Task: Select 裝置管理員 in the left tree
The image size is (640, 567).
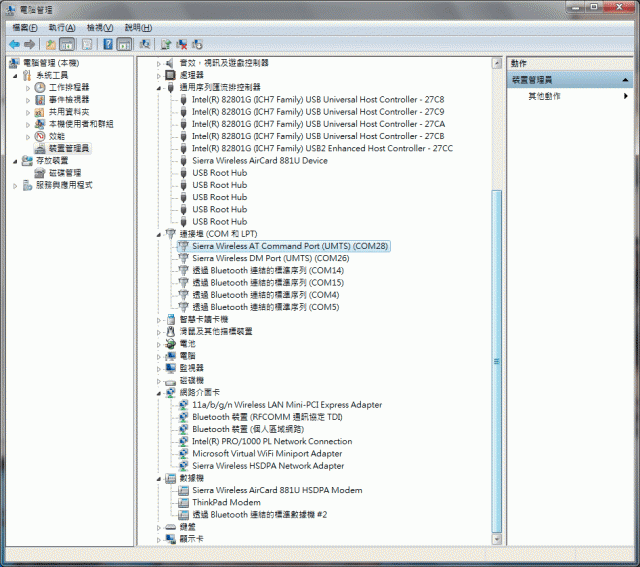Action: pos(69,149)
